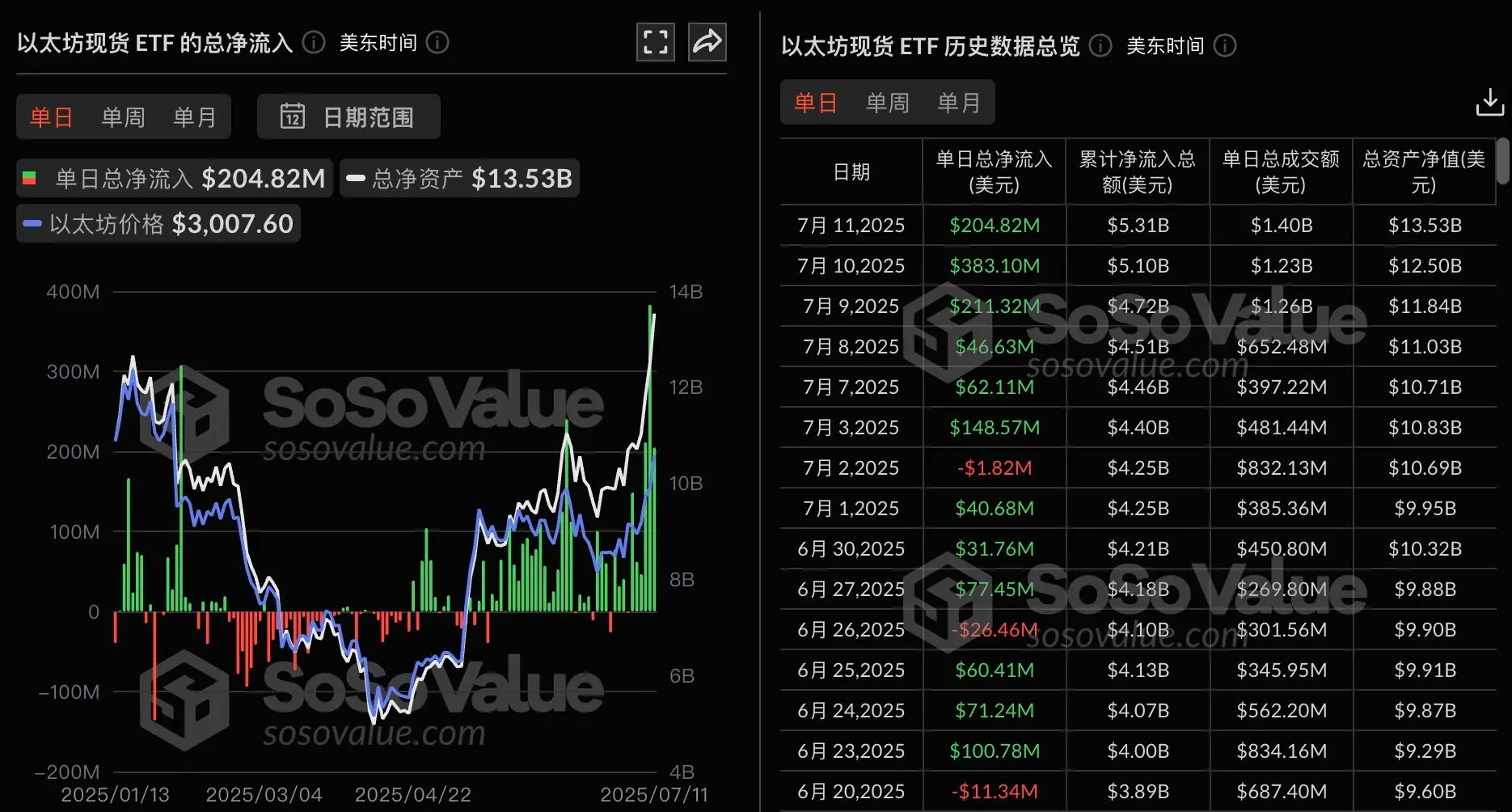
Task: Click $13.53B total net asset cell
Action: [x=1425, y=225]
